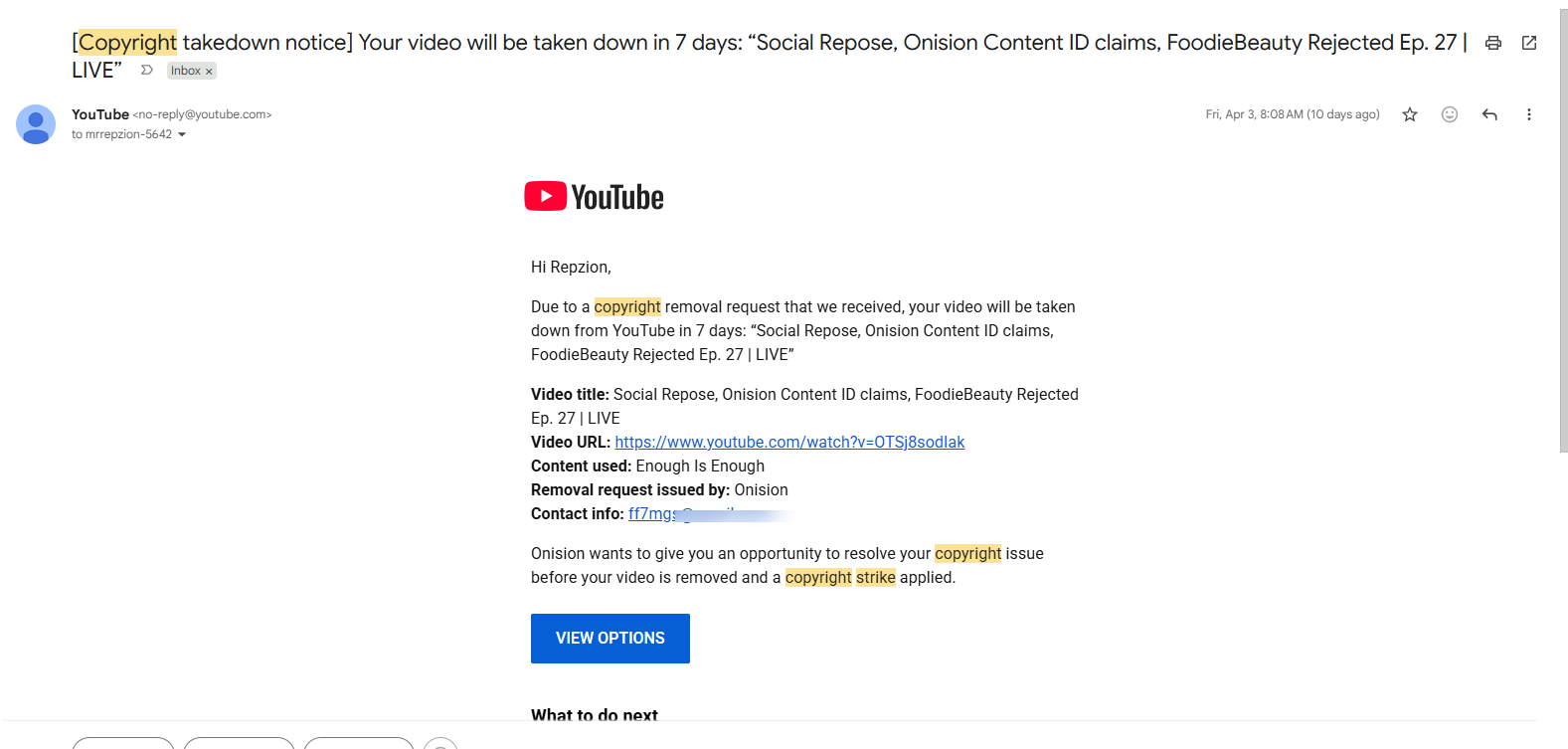1568x749 pixels.
Task: Expand recipient details arrow next to mrrepzion-5642
Action: click(x=182, y=135)
